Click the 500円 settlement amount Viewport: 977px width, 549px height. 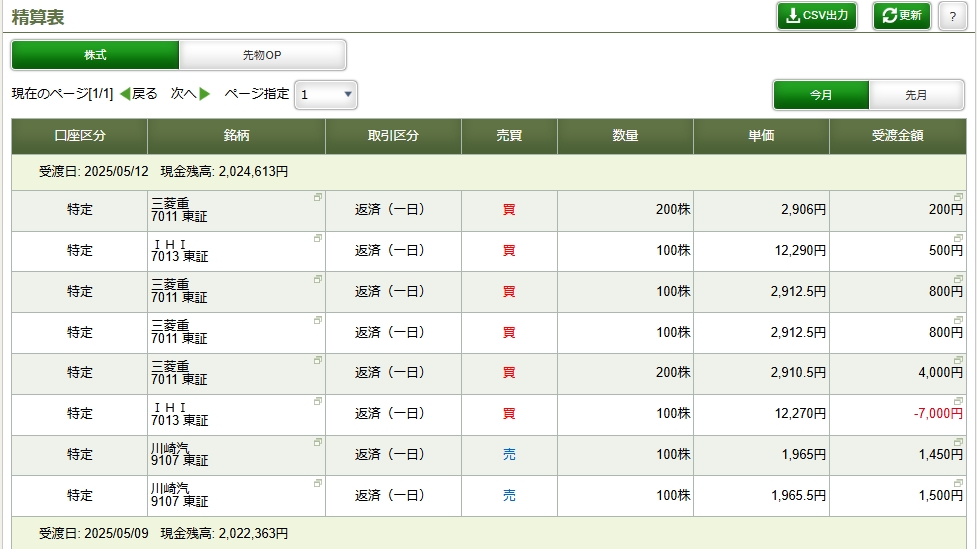coord(945,251)
